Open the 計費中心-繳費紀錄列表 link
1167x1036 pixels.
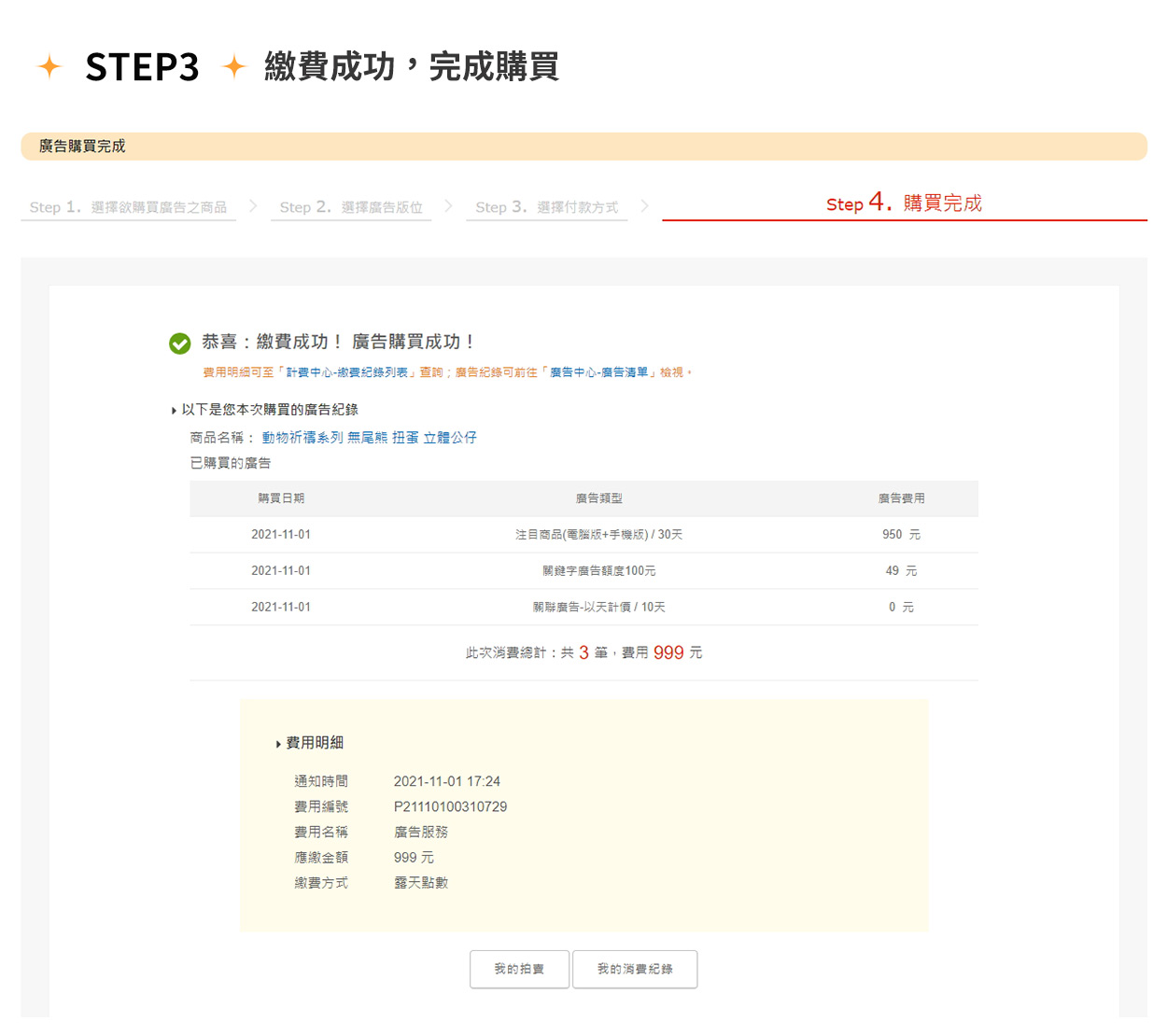346,372
